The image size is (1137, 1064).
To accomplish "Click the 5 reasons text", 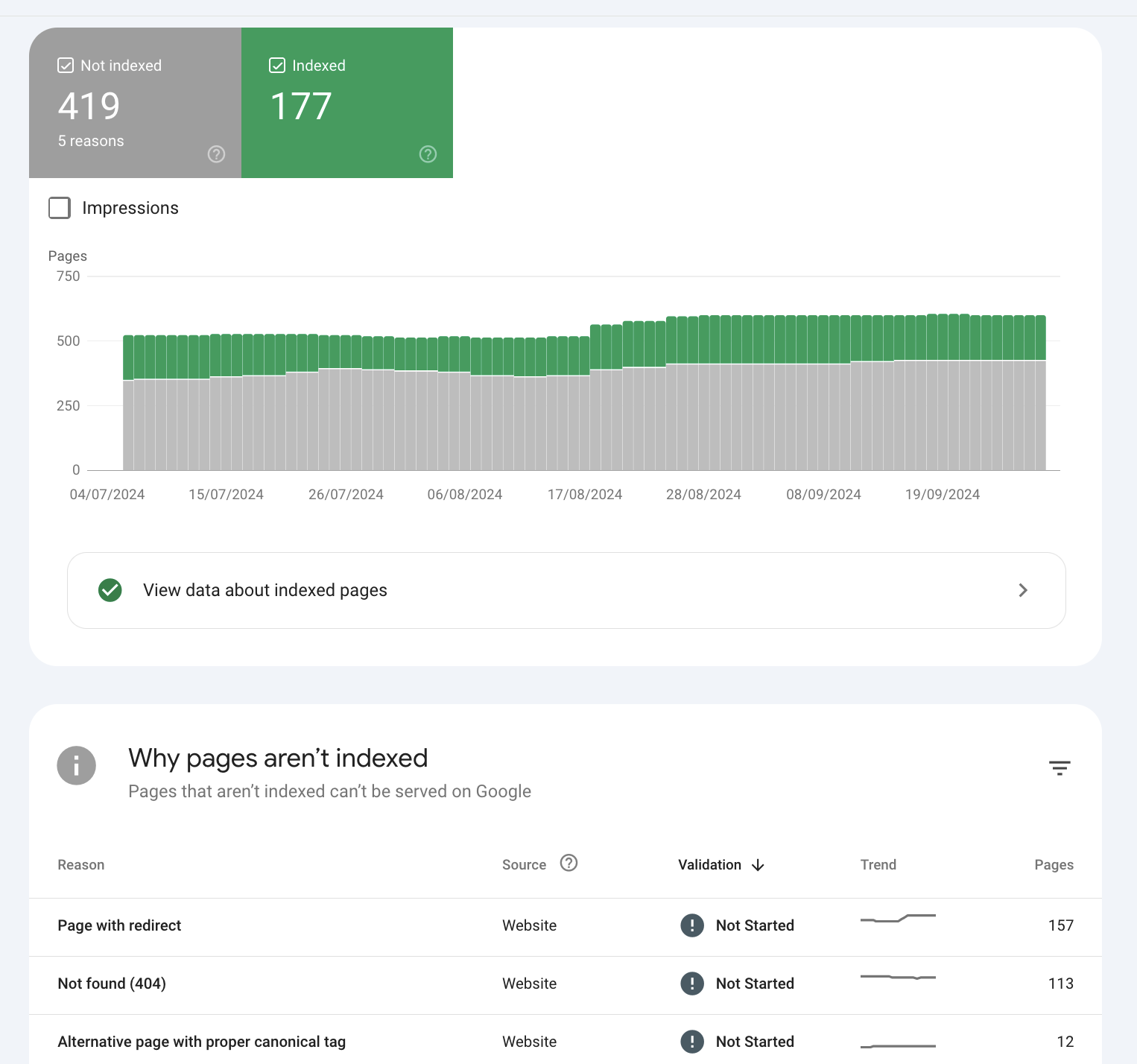I will (91, 141).
